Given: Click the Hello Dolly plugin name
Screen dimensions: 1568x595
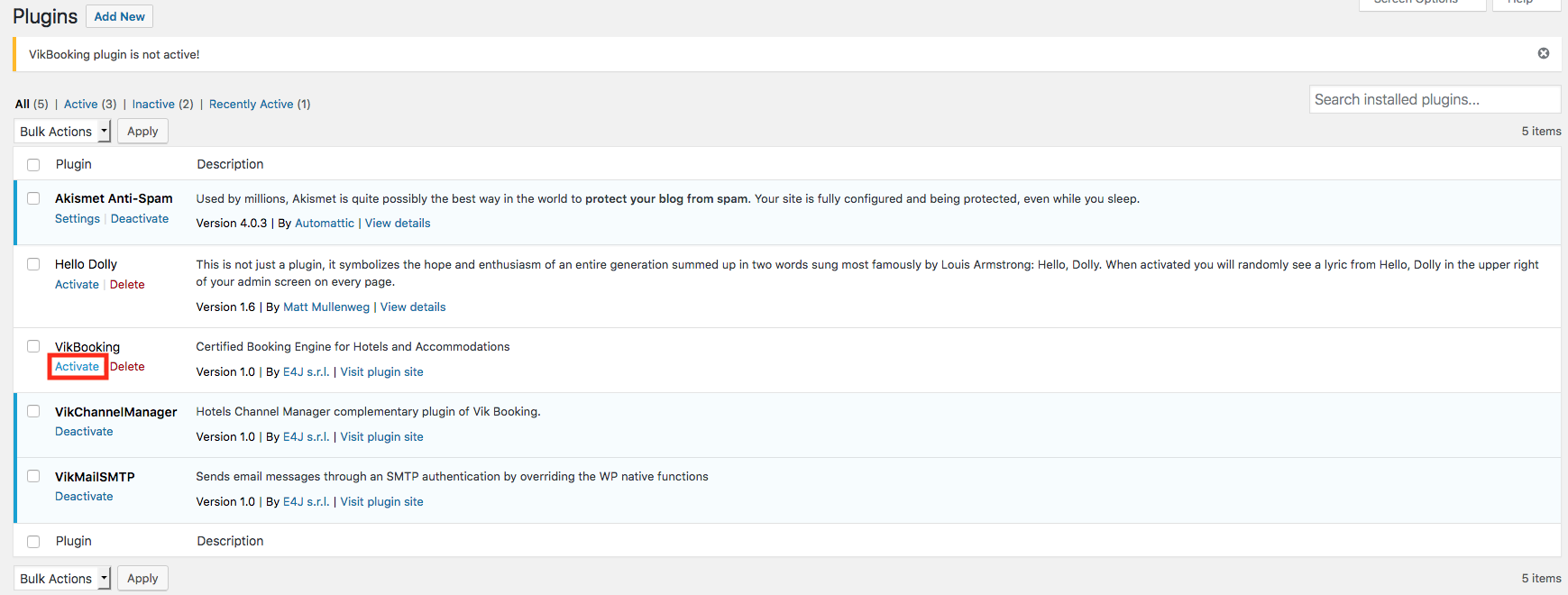Looking at the screenshot, I should pyautogui.click(x=86, y=264).
